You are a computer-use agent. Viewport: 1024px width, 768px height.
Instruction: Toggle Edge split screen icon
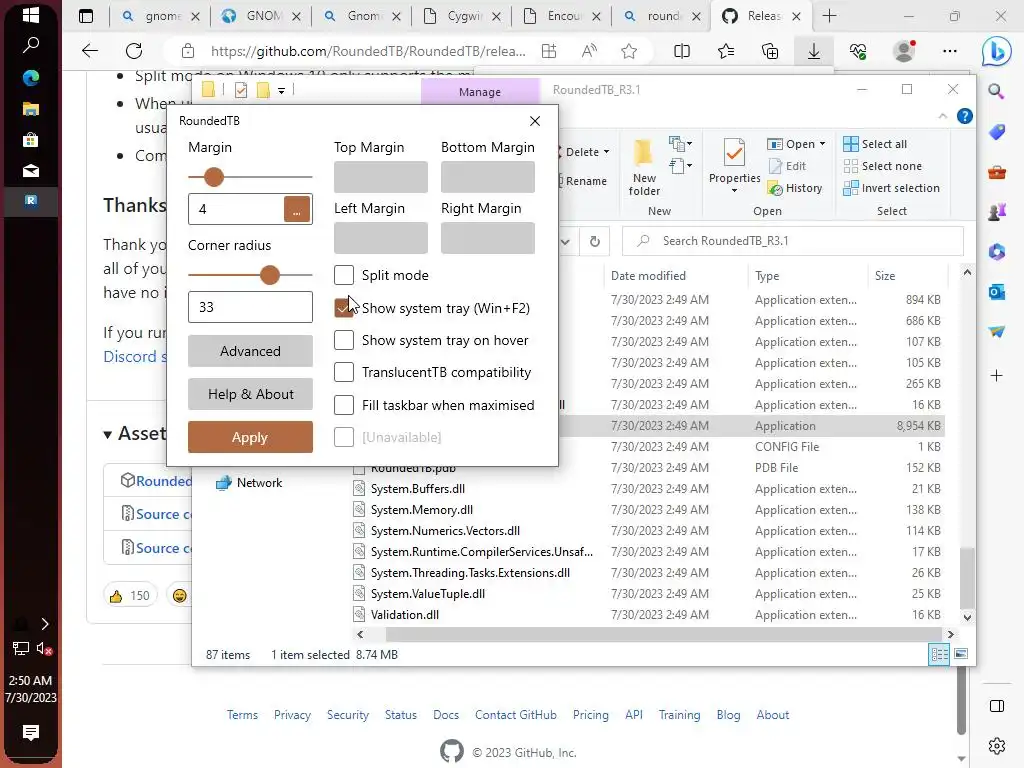point(682,51)
